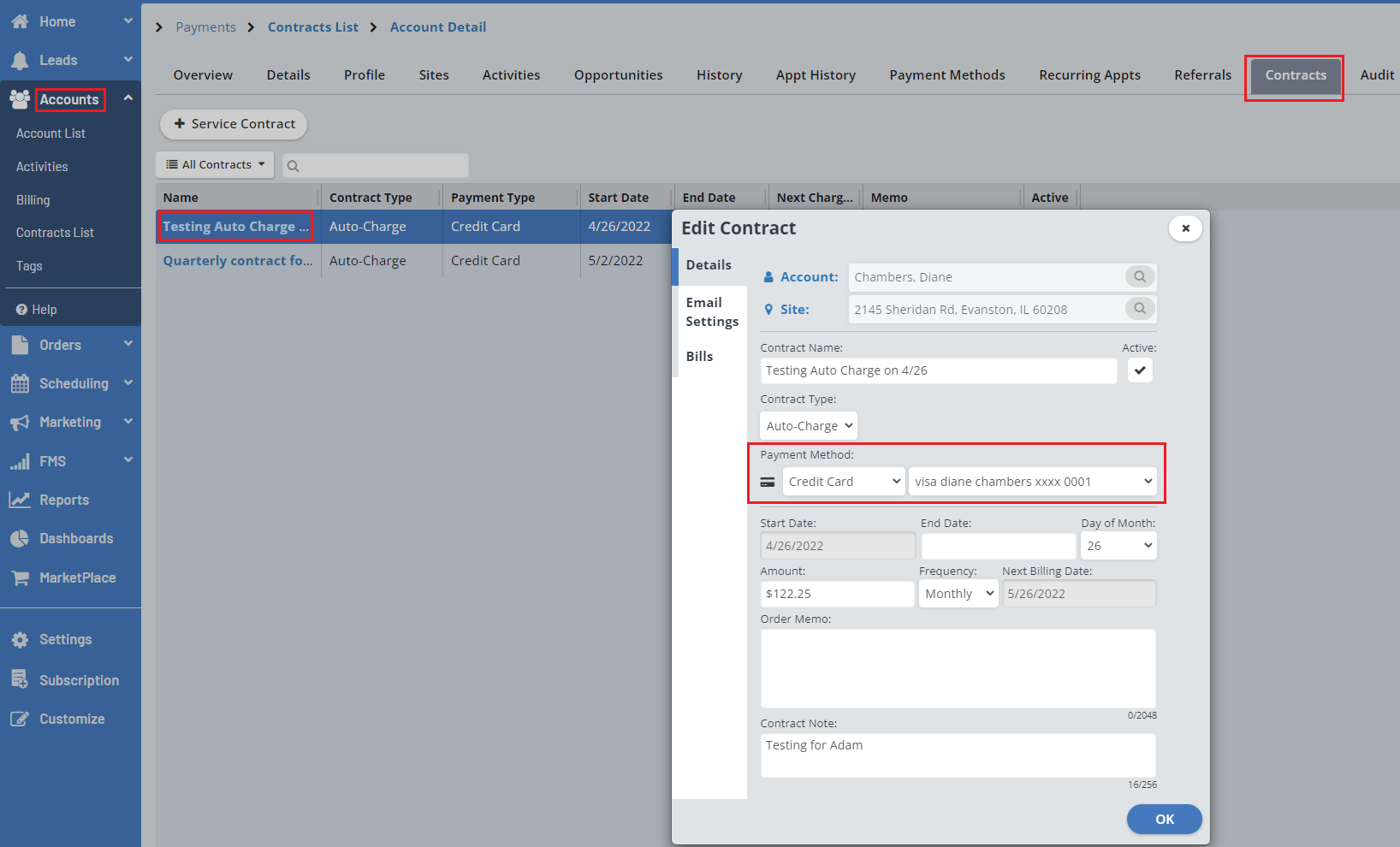Open the Contract Type dropdown
The image size is (1400, 847).
(808, 426)
